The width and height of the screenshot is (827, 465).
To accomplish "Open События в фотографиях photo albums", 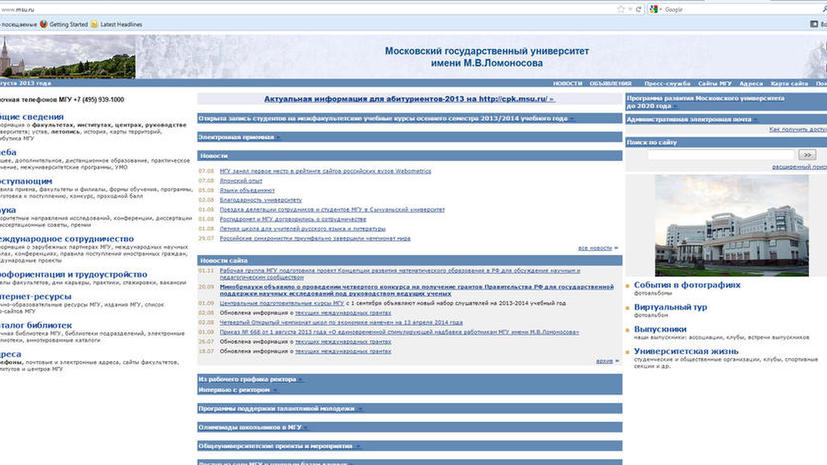I will tap(687, 285).
